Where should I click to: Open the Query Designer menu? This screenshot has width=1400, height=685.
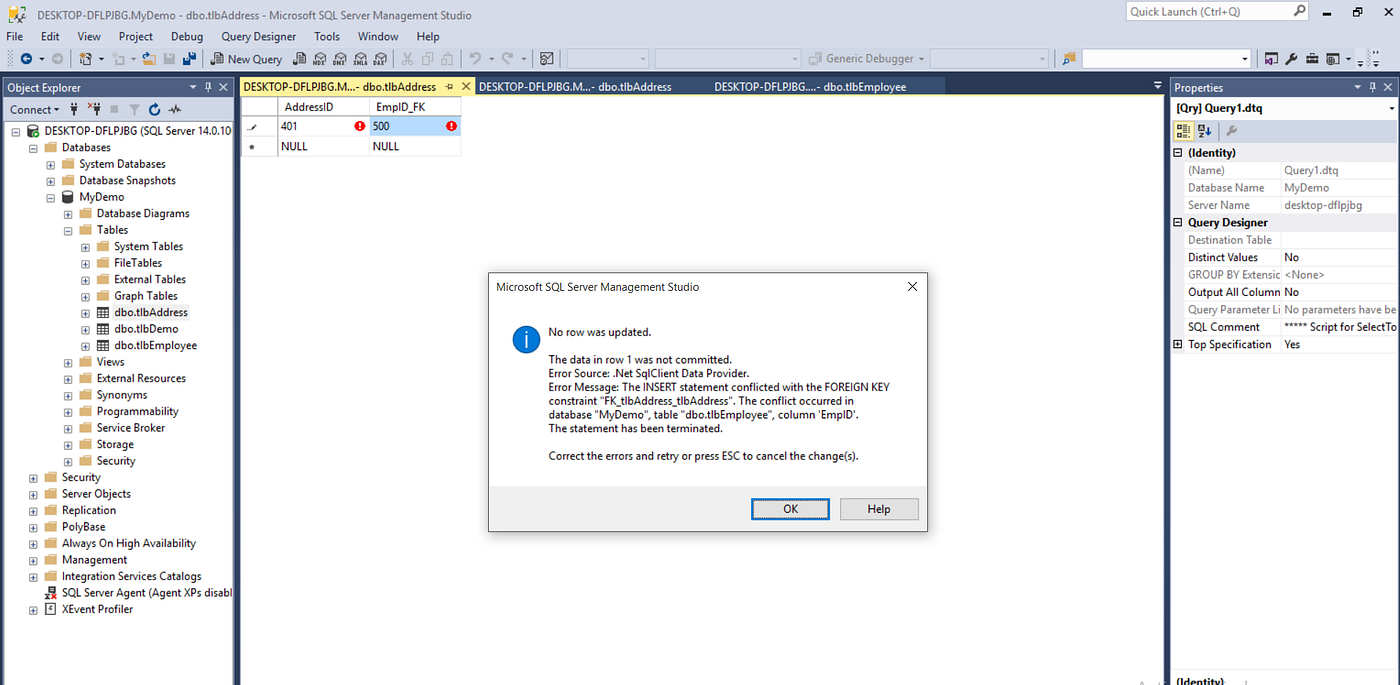(258, 36)
